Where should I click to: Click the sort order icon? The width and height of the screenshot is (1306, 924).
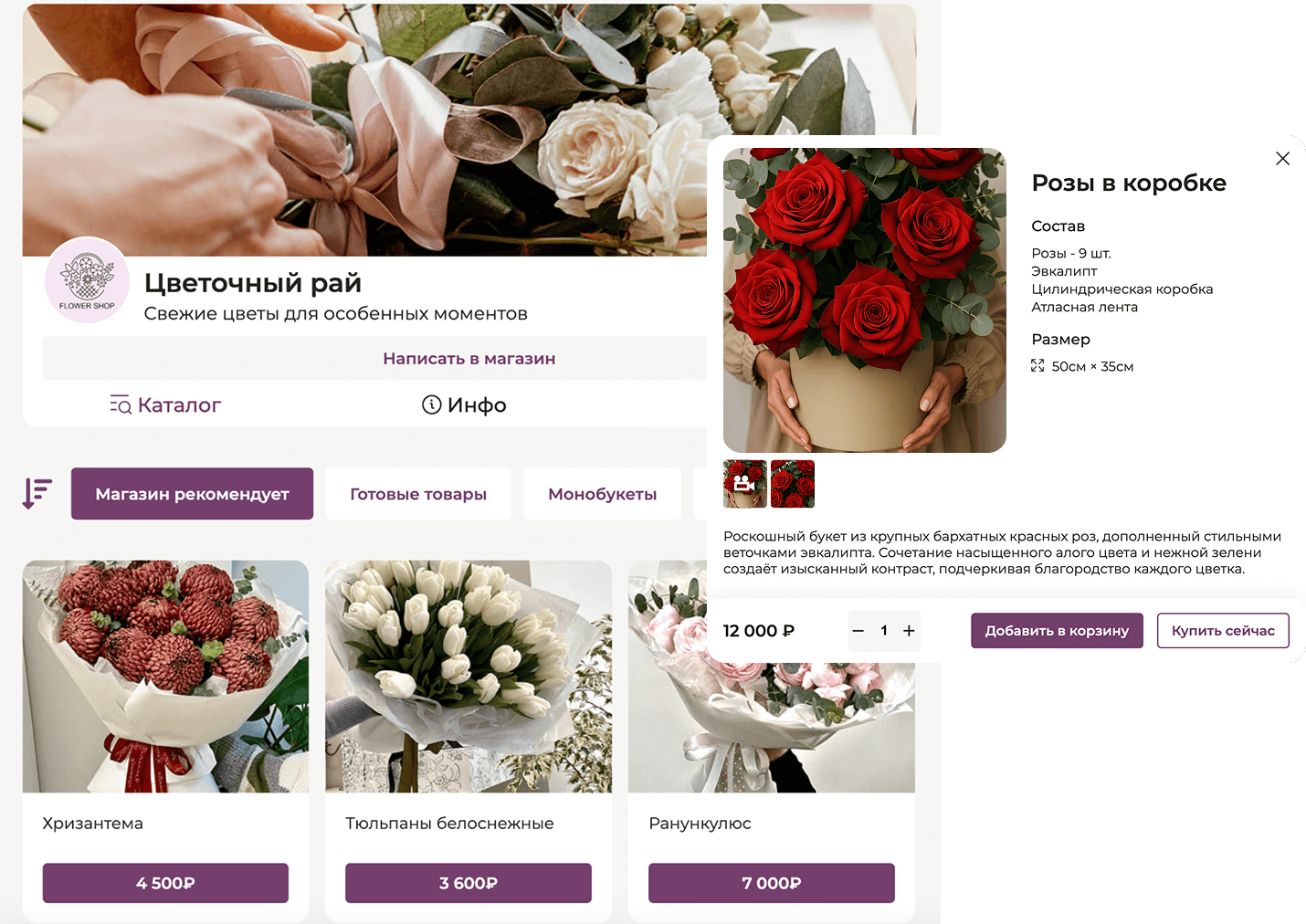tap(37, 493)
